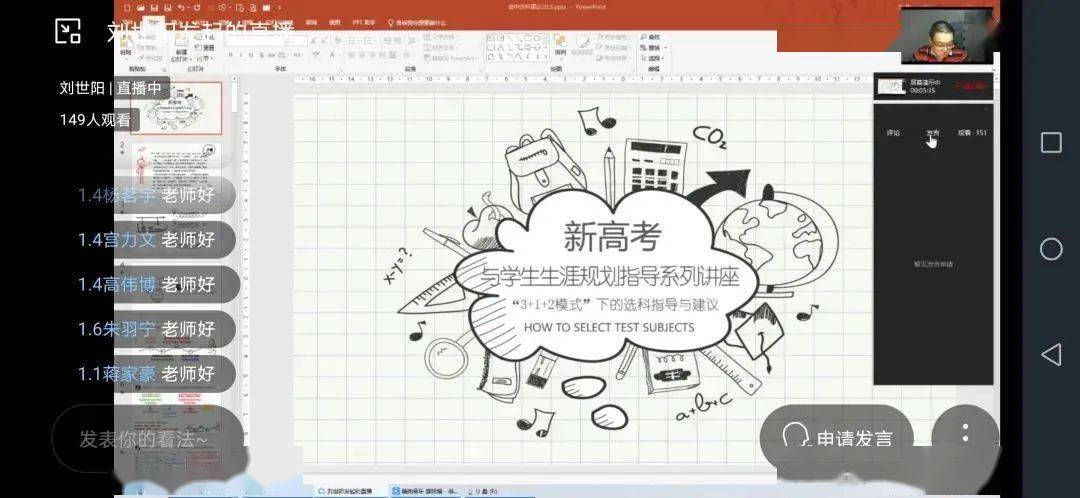
Task: Open the 评论 tab in the dark panel
Action: pos(893,133)
